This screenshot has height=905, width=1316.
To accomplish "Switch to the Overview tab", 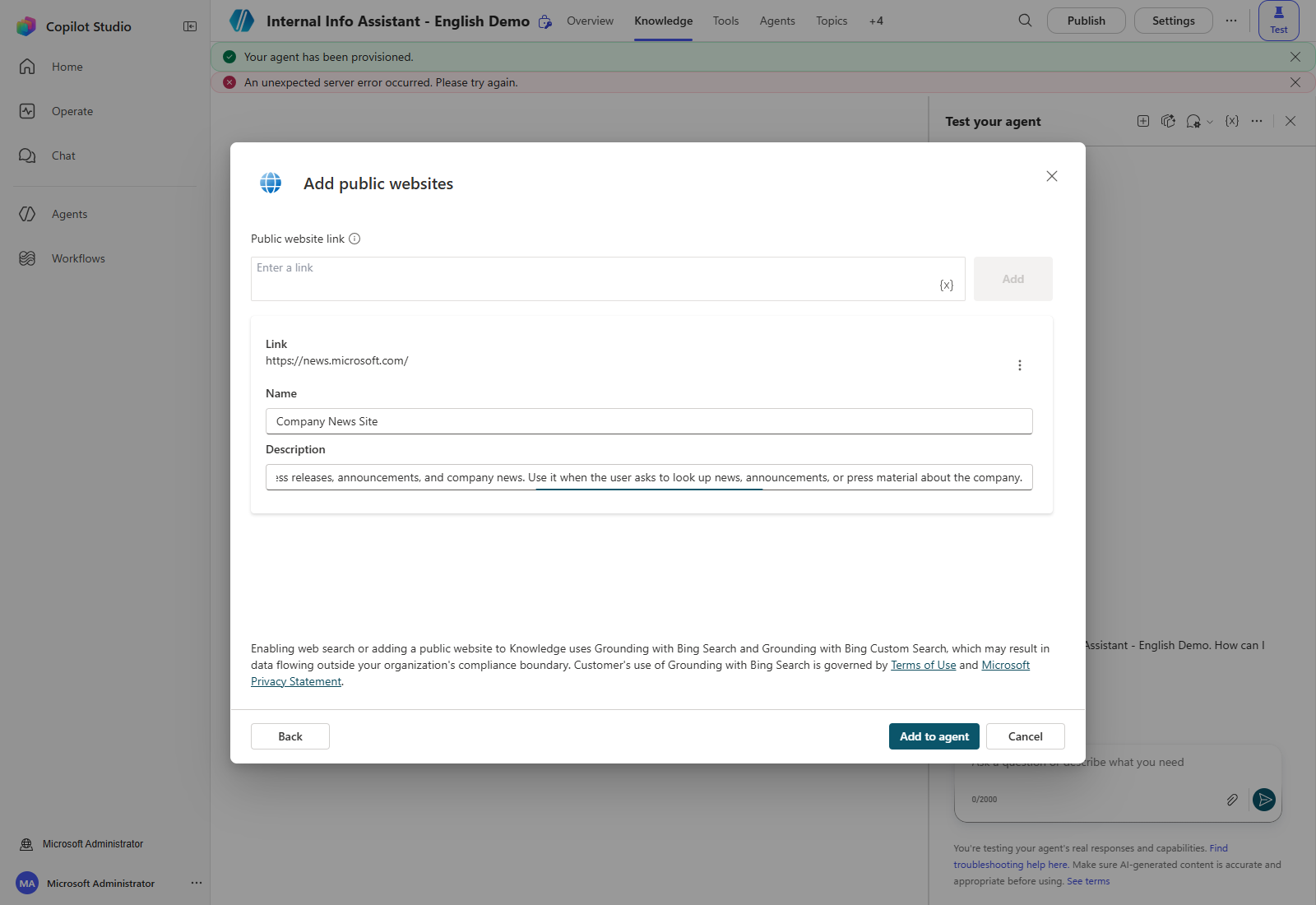I will tap(590, 21).
